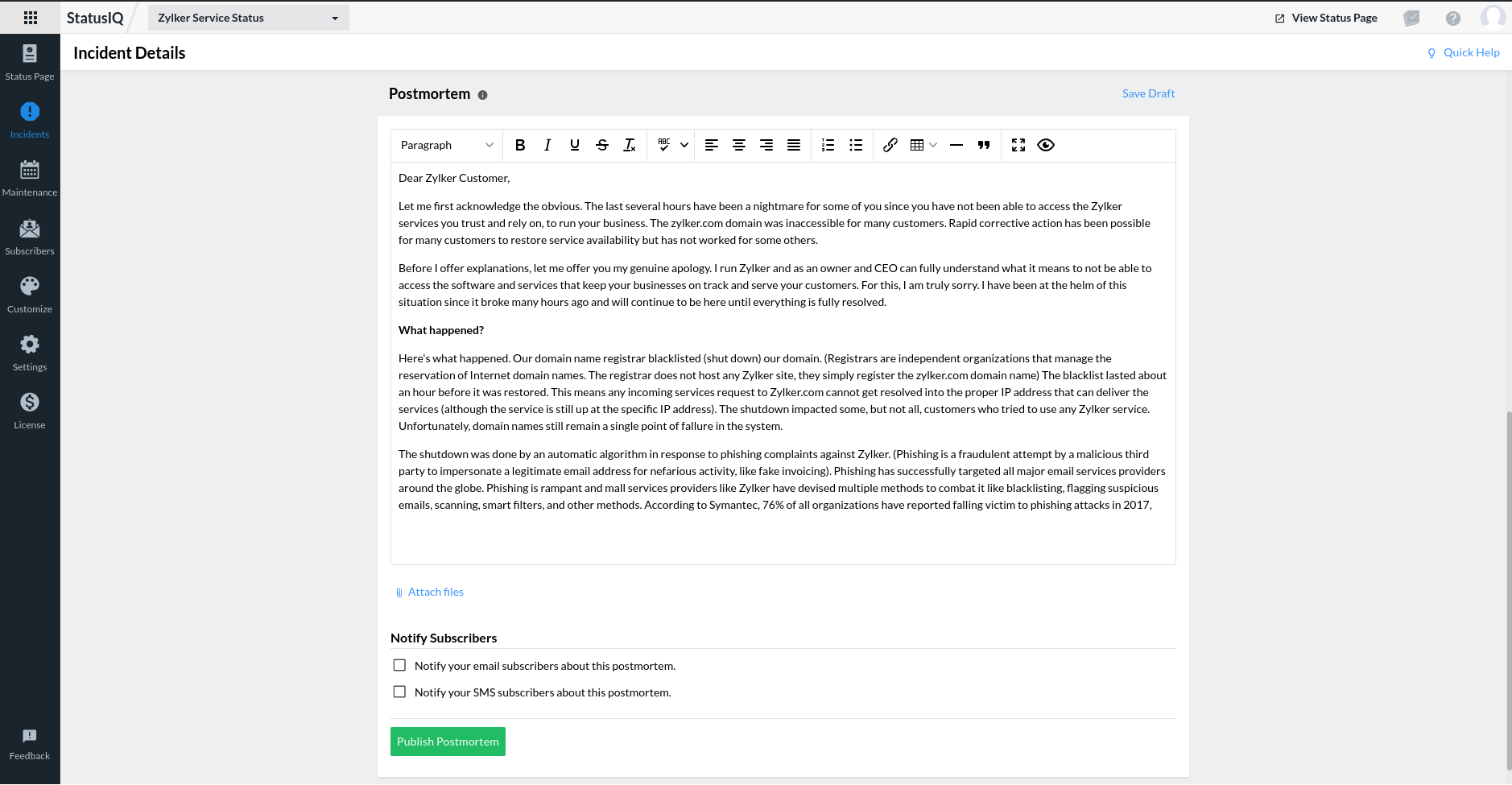The height and width of the screenshot is (785, 1512).
Task: Enable email subscribers notification checkbox
Action: 399,665
